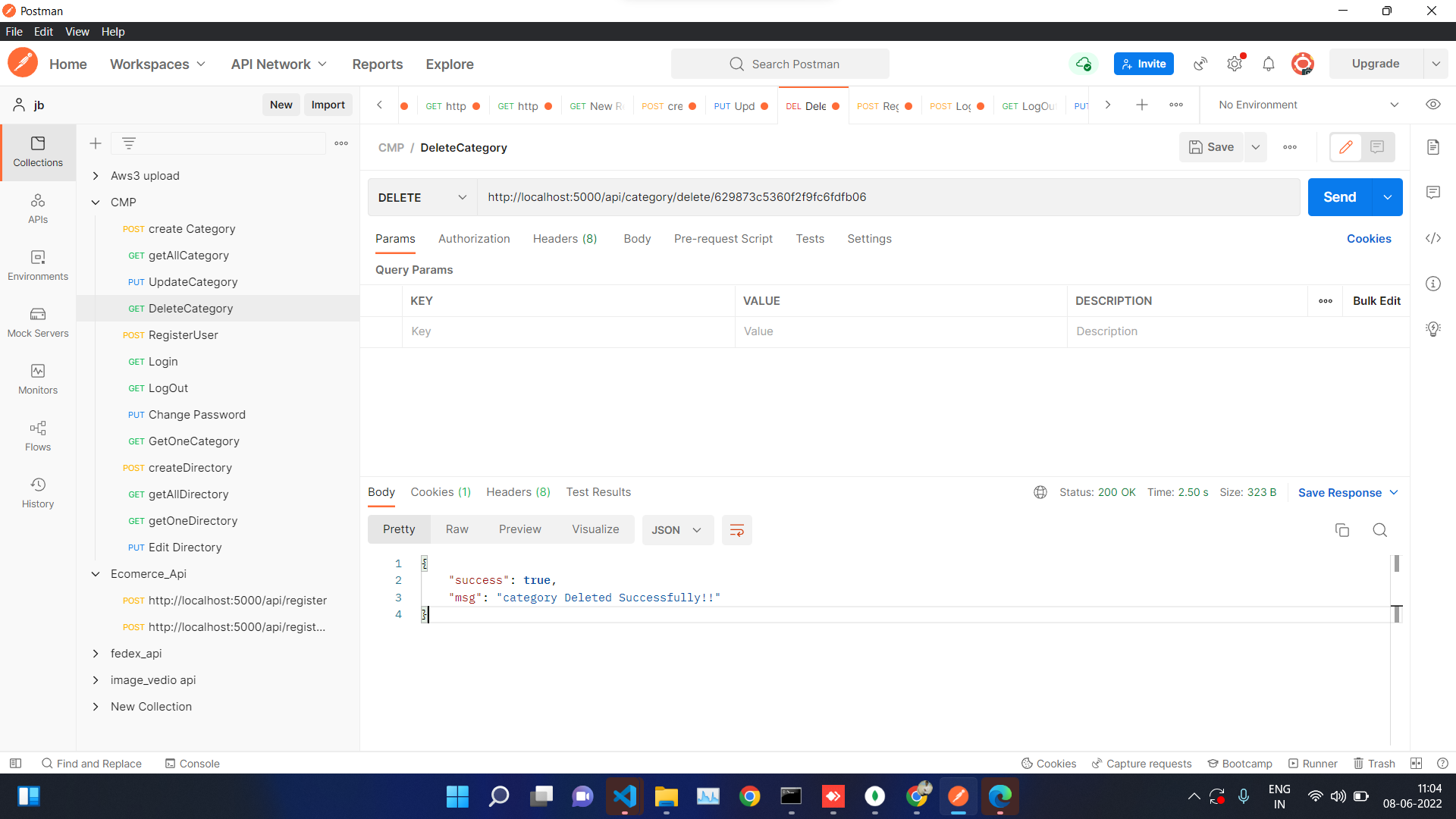The width and height of the screenshot is (1456, 819).
Task: Open tab options ellipsis menu
Action: (x=1176, y=105)
